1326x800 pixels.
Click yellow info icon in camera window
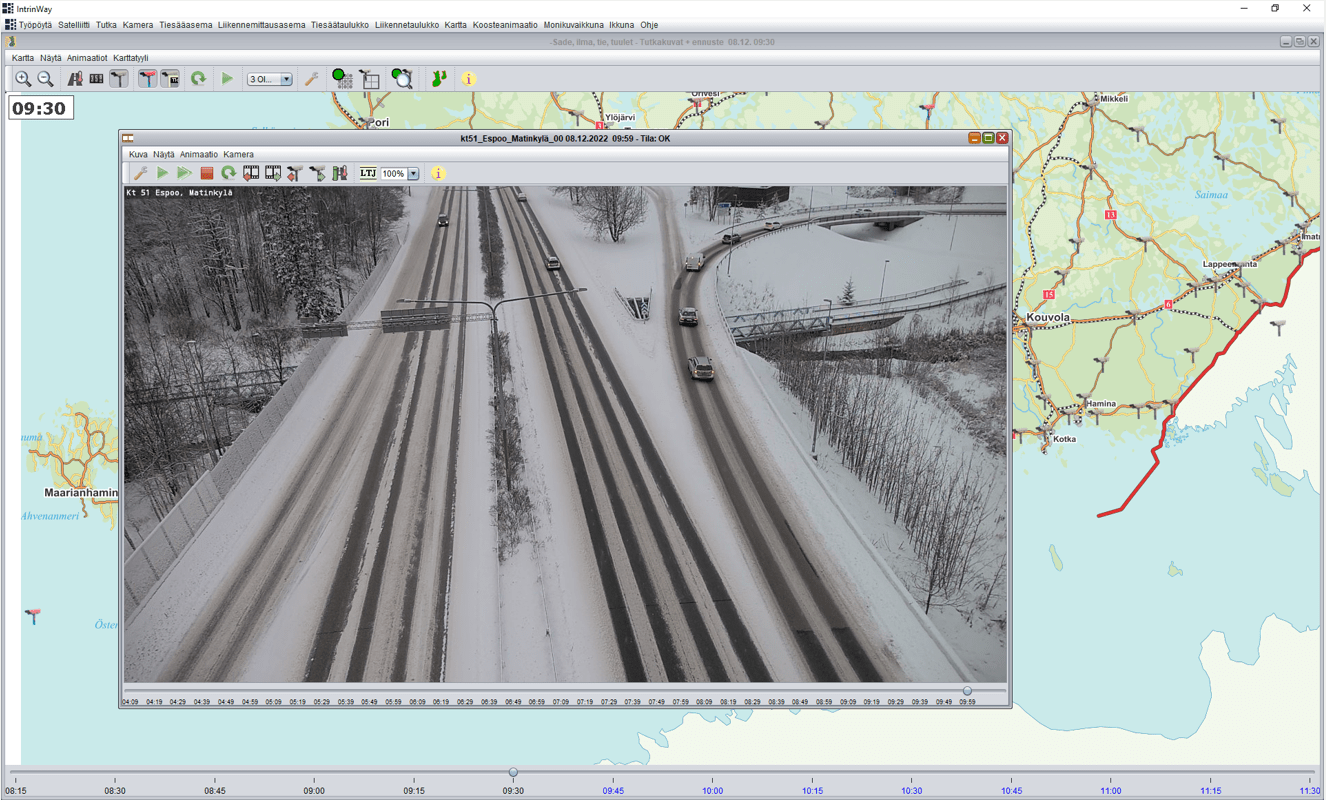438,174
